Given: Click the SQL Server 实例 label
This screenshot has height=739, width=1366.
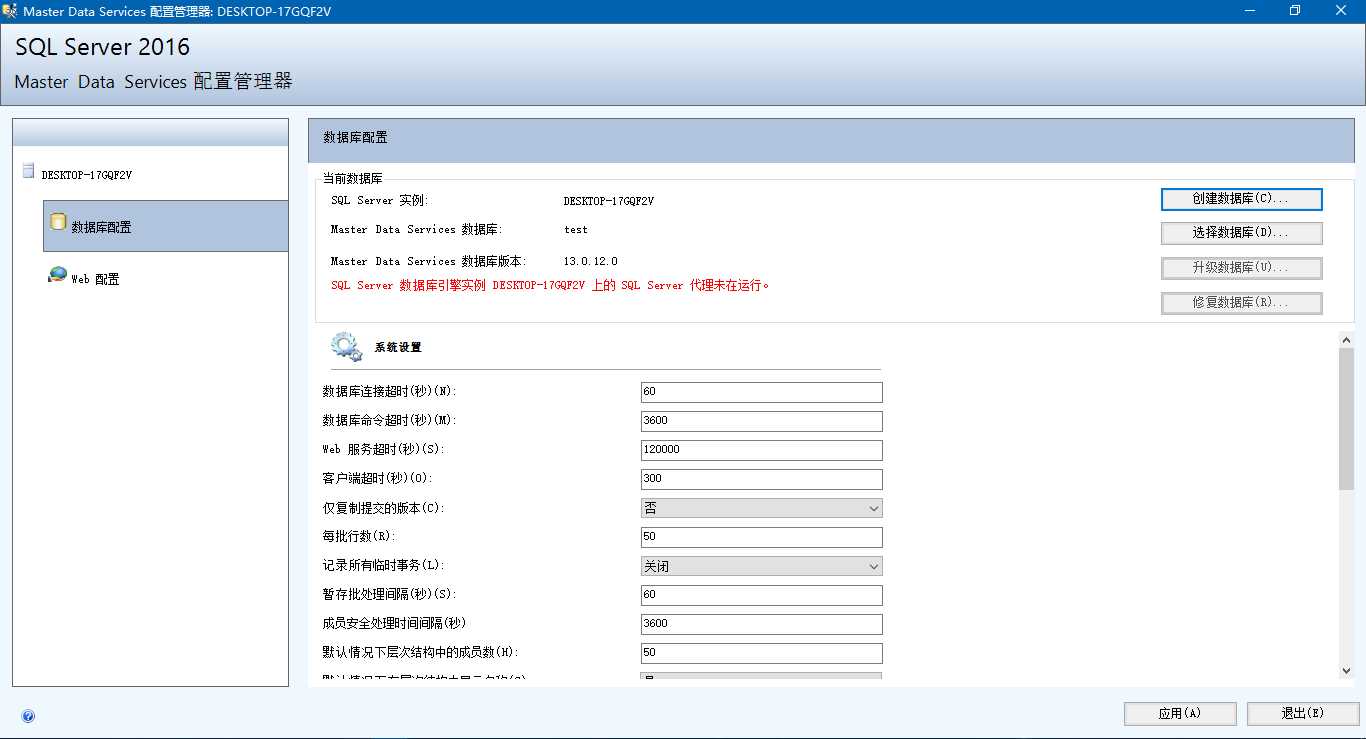Looking at the screenshot, I should point(379,201).
